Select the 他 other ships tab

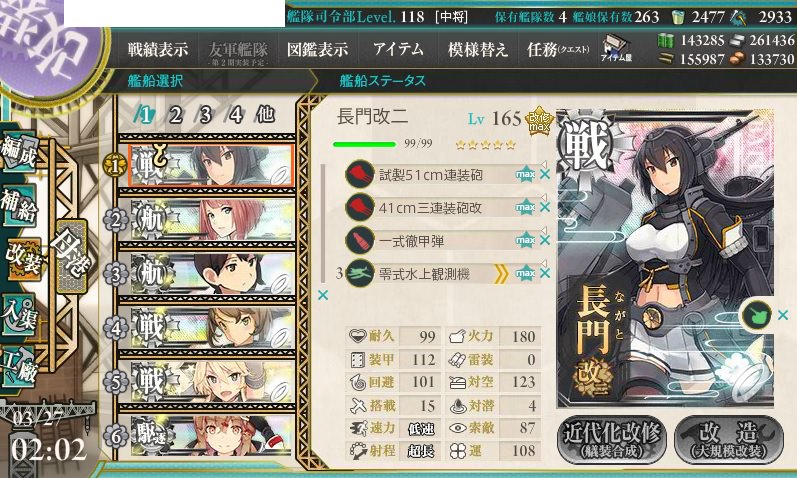(265, 115)
